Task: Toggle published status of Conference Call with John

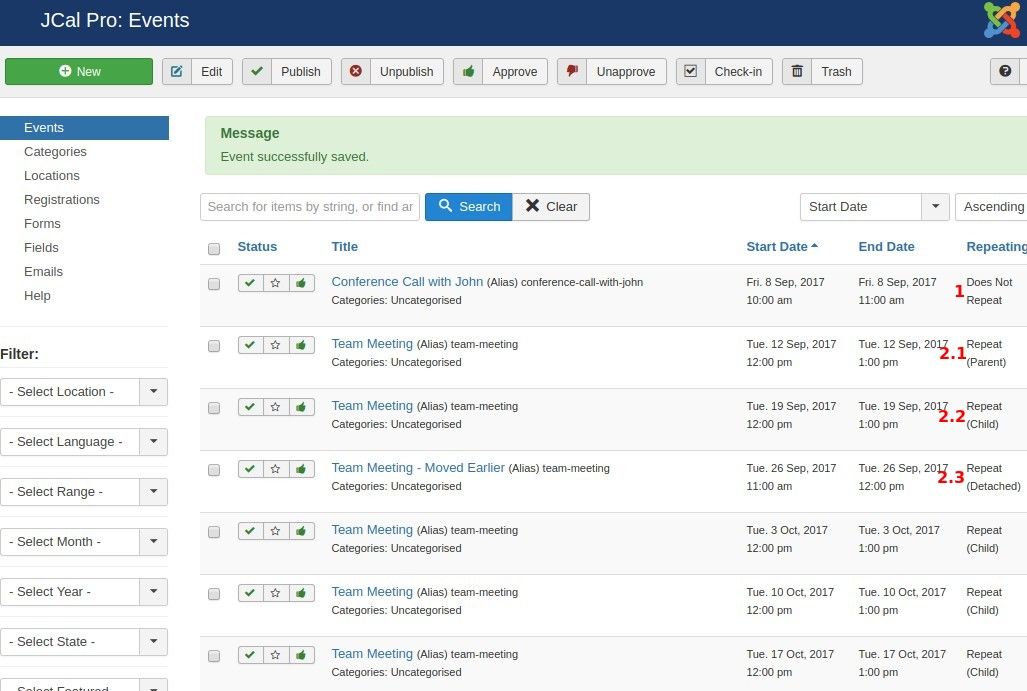Action: (250, 283)
